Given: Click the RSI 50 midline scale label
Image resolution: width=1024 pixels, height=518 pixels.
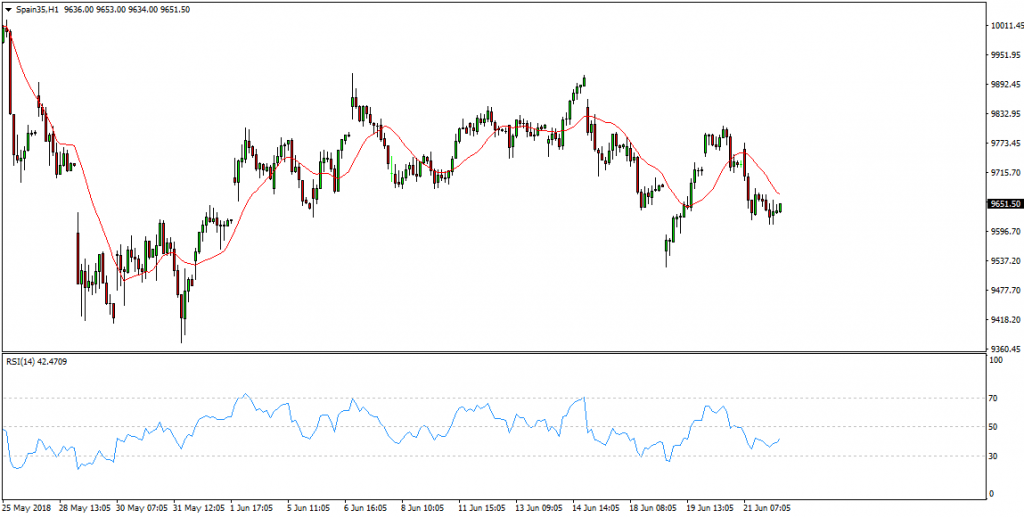Looking at the screenshot, I should click(994, 427).
